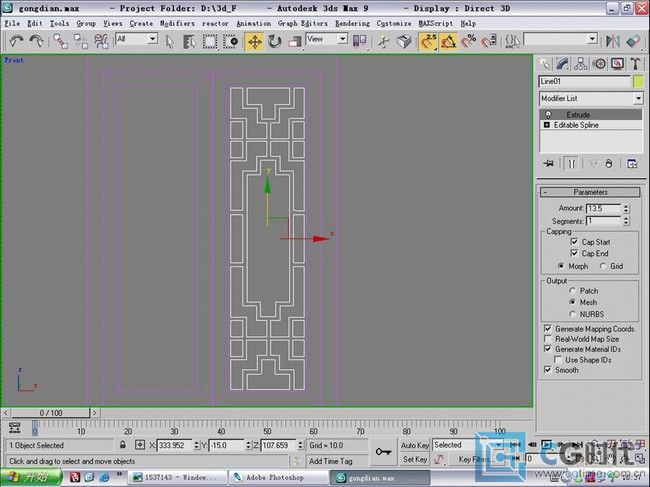Toggle the 2.5 Snaps button
Screen dimensions: 650x487
click(428, 41)
